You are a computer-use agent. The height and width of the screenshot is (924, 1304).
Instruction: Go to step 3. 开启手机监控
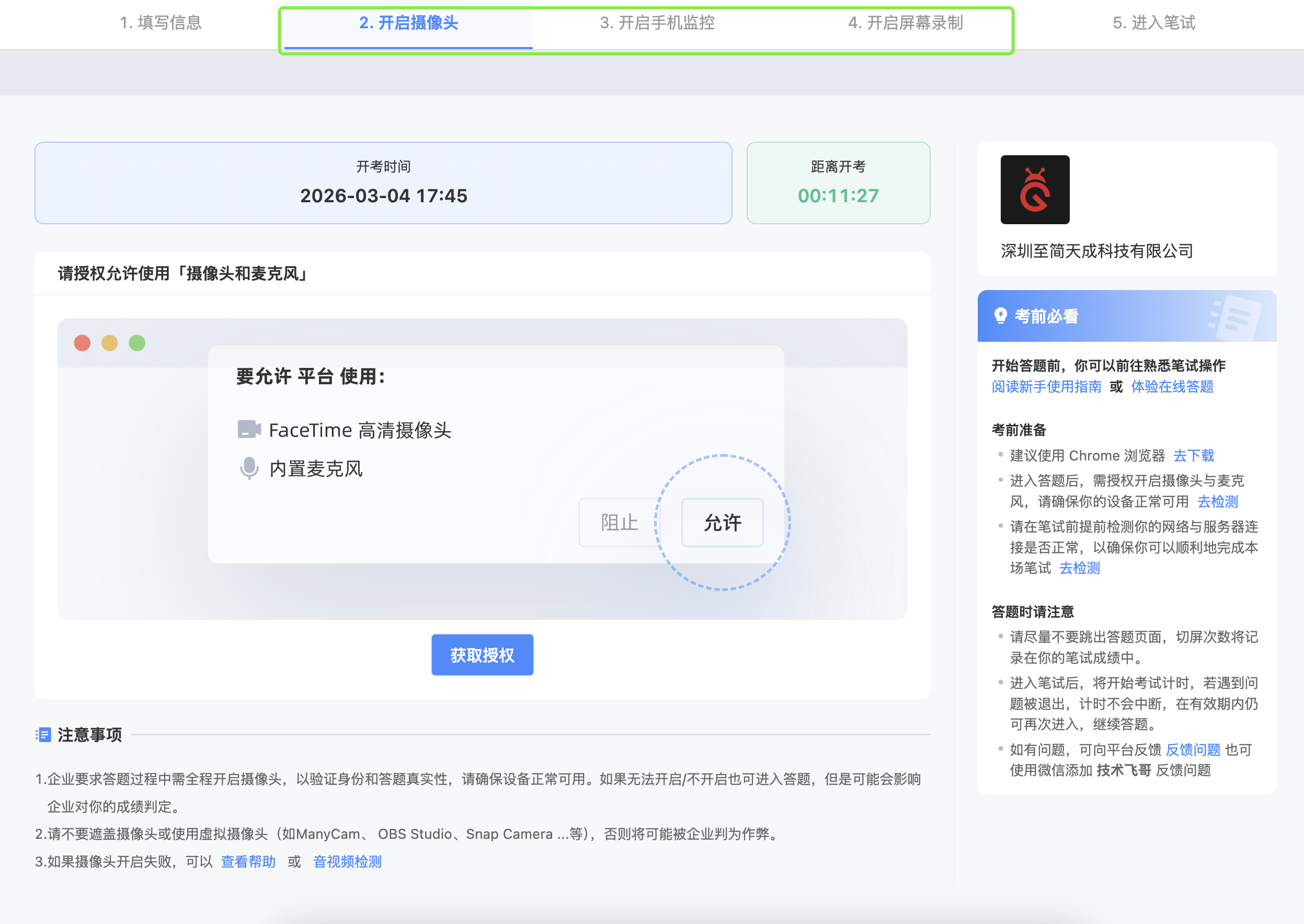[657, 23]
